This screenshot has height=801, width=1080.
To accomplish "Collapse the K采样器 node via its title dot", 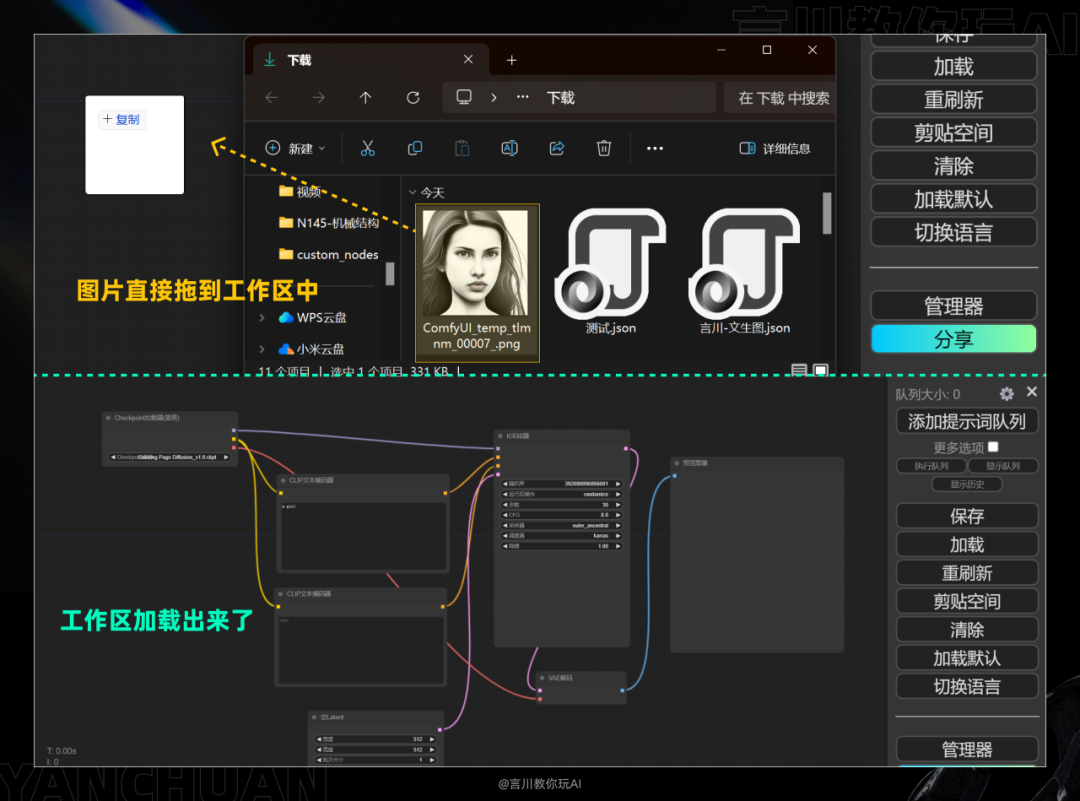I will (500, 437).
